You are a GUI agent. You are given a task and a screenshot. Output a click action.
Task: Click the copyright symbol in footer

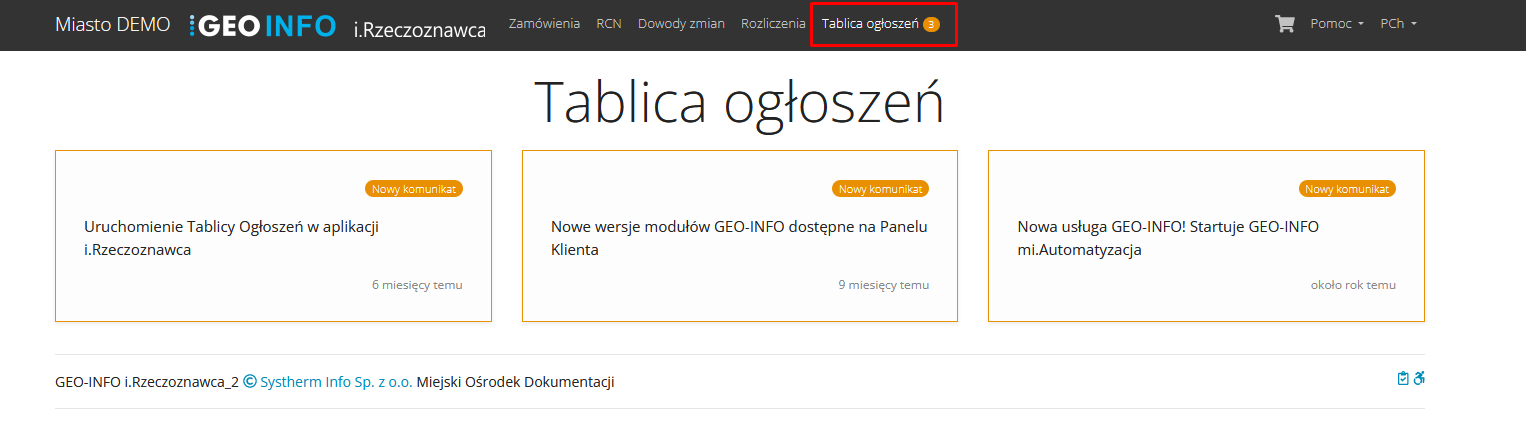[250, 381]
